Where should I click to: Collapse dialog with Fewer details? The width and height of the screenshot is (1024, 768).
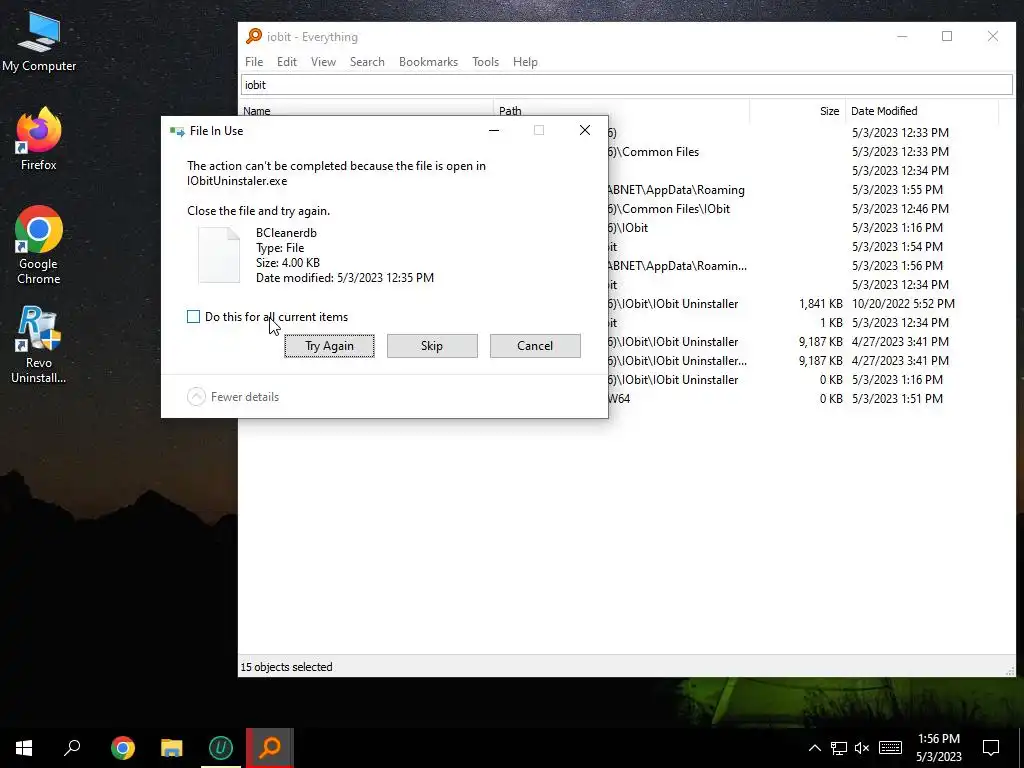coord(233,396)
